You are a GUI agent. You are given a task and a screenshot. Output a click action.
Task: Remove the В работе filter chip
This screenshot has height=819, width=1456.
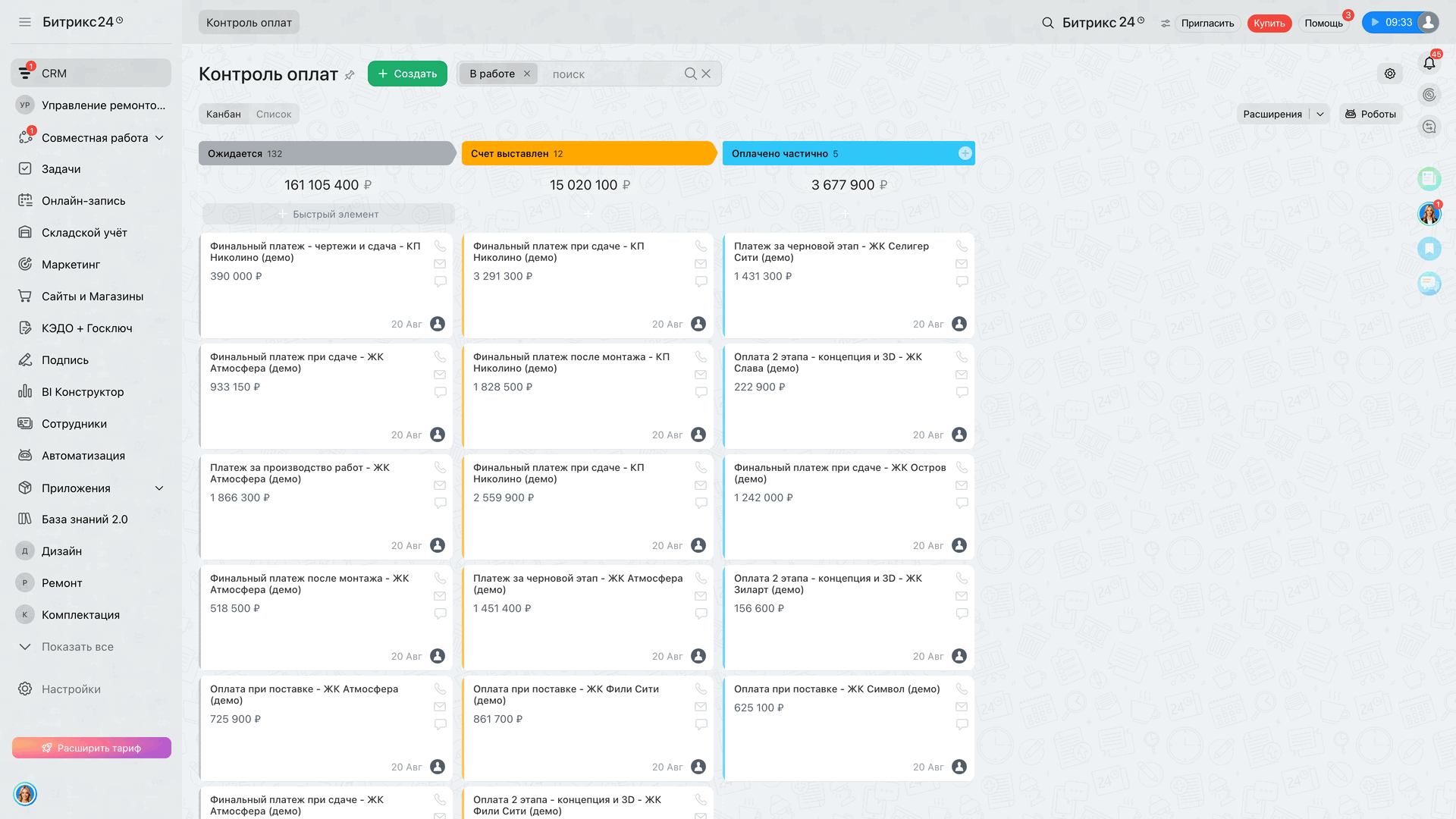click(527, 74)
